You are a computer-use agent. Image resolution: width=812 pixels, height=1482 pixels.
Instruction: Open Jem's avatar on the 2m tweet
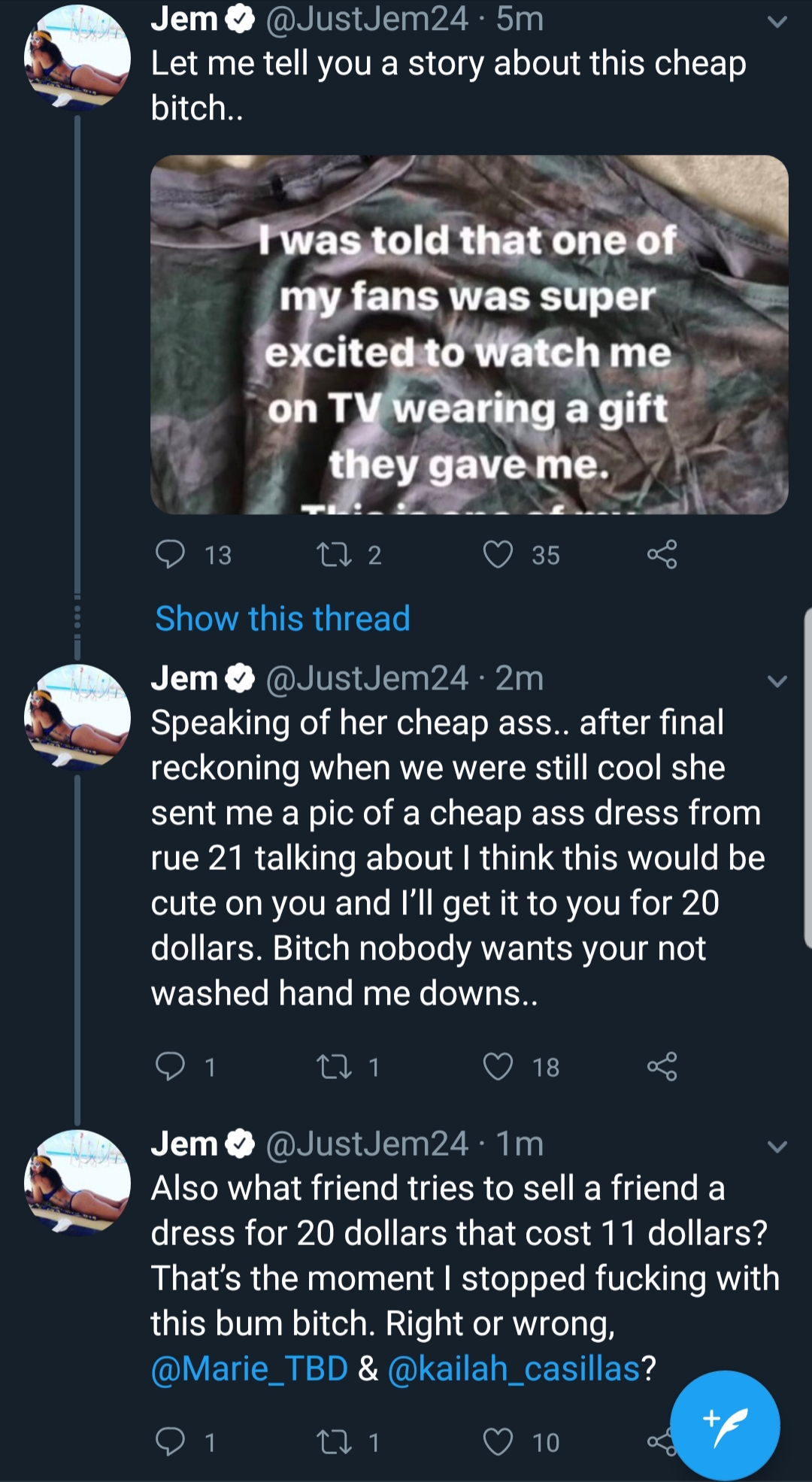[x=77, y=717]
